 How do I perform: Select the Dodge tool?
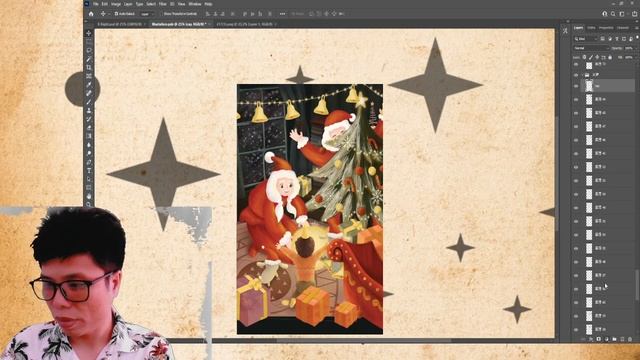(89, 153)
